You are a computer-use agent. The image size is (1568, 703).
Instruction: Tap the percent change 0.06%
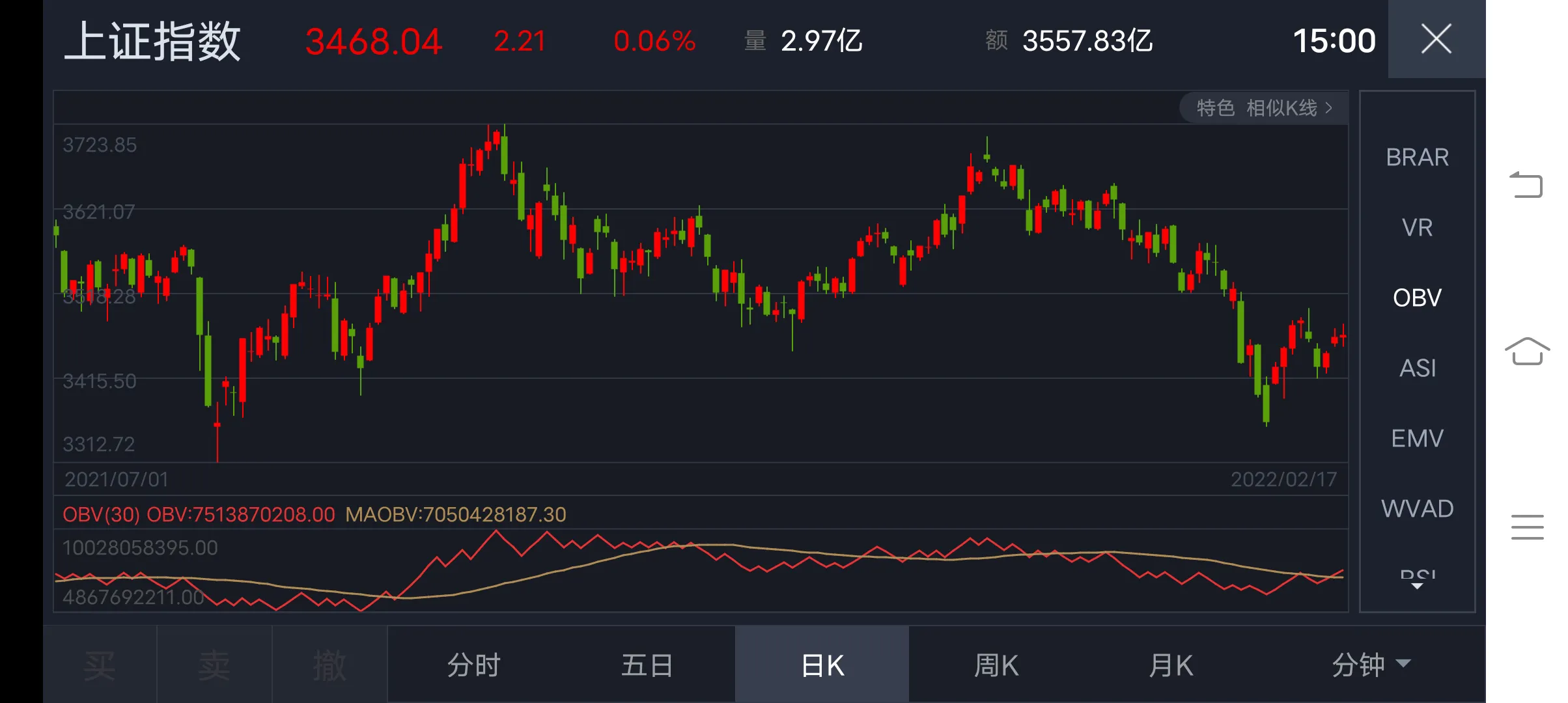tap(654, 41)
